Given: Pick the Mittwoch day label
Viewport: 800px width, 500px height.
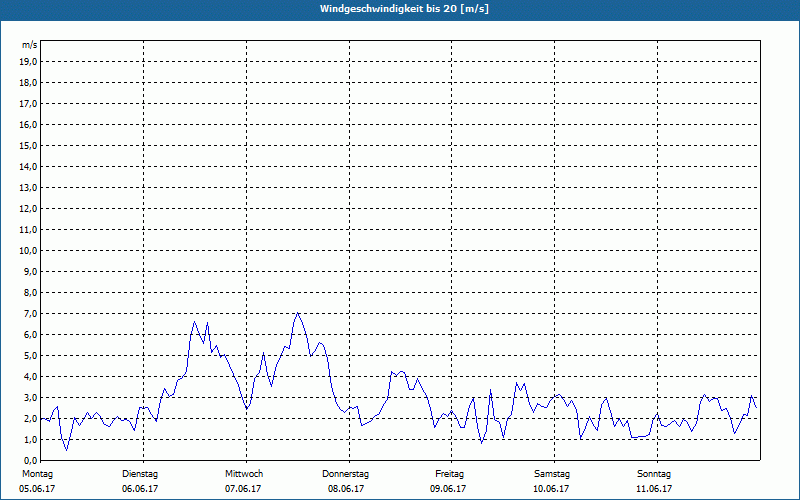Looking at the screenshot, I should coord(243,473).
